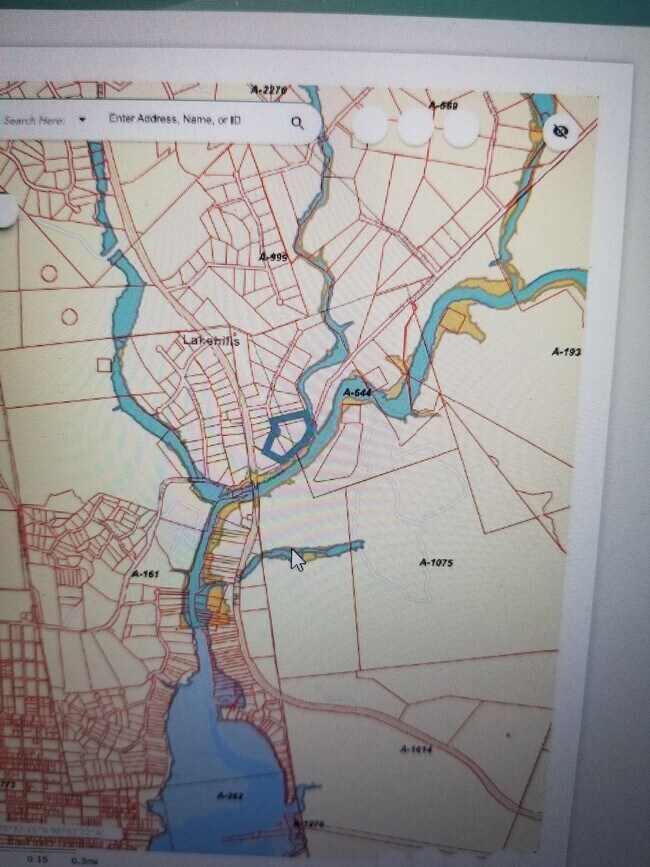Select the blue-outlined highlighted parcel
The height and width of the screenshot is (867, 650).
coord(287,438)
